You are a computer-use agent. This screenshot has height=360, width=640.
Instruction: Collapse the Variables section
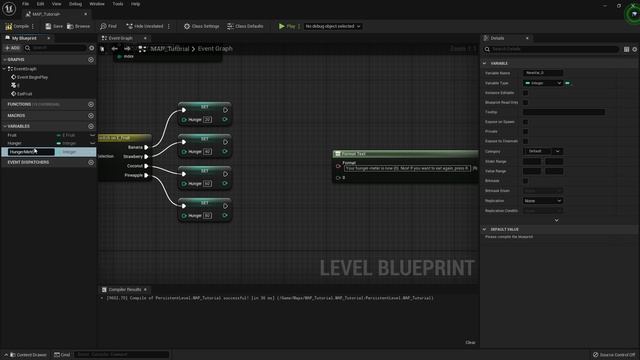pyautogui.click(x=5, y=126)
